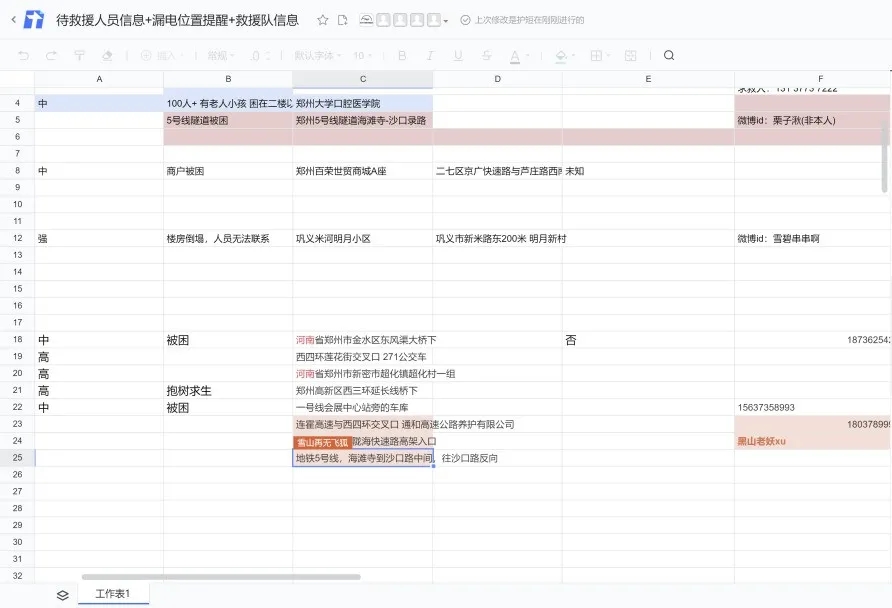Screen dimensions: 892x608
Task: Select row 25 header
Action: click(x=18, y=458)
